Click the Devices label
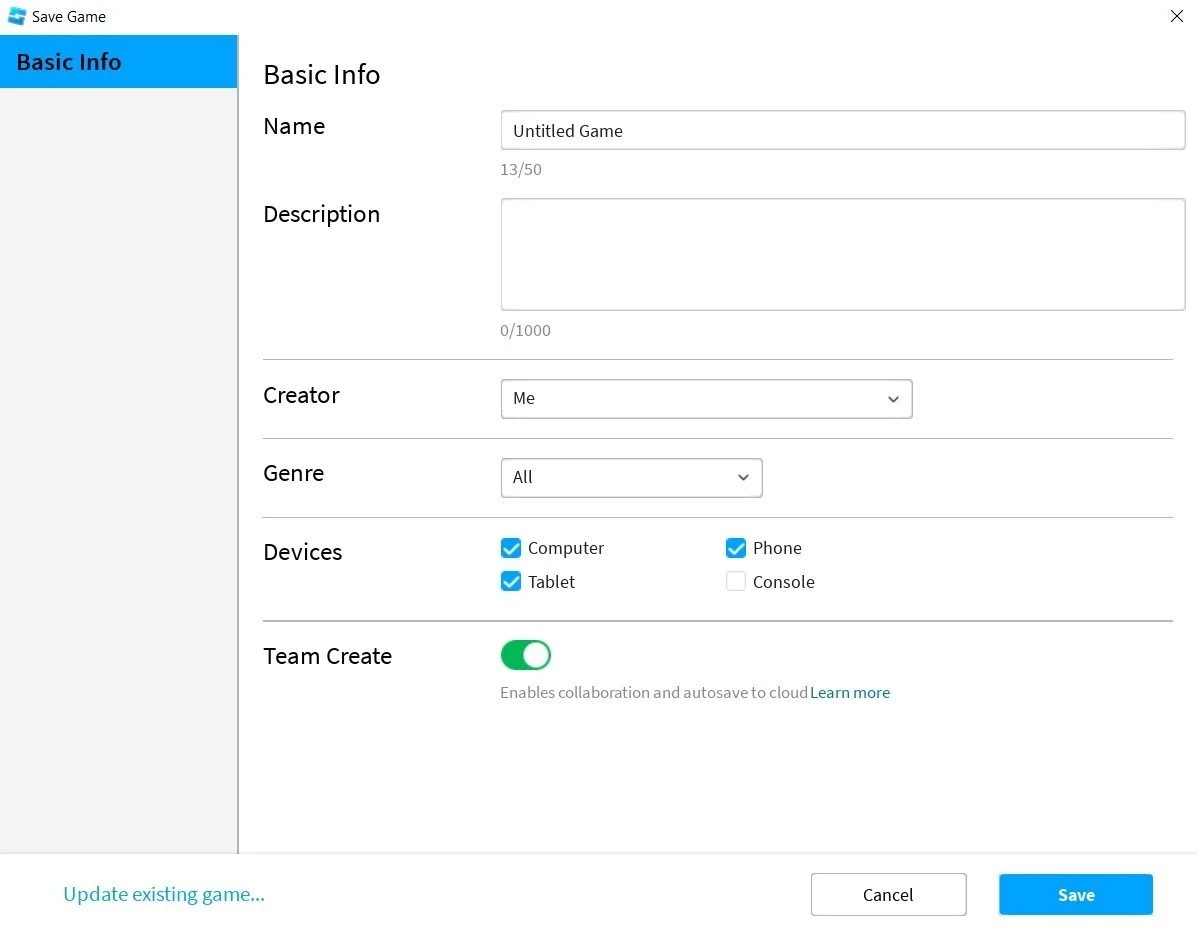The image size is (1197, 931). pyautogui.click(x=302, y=552)
